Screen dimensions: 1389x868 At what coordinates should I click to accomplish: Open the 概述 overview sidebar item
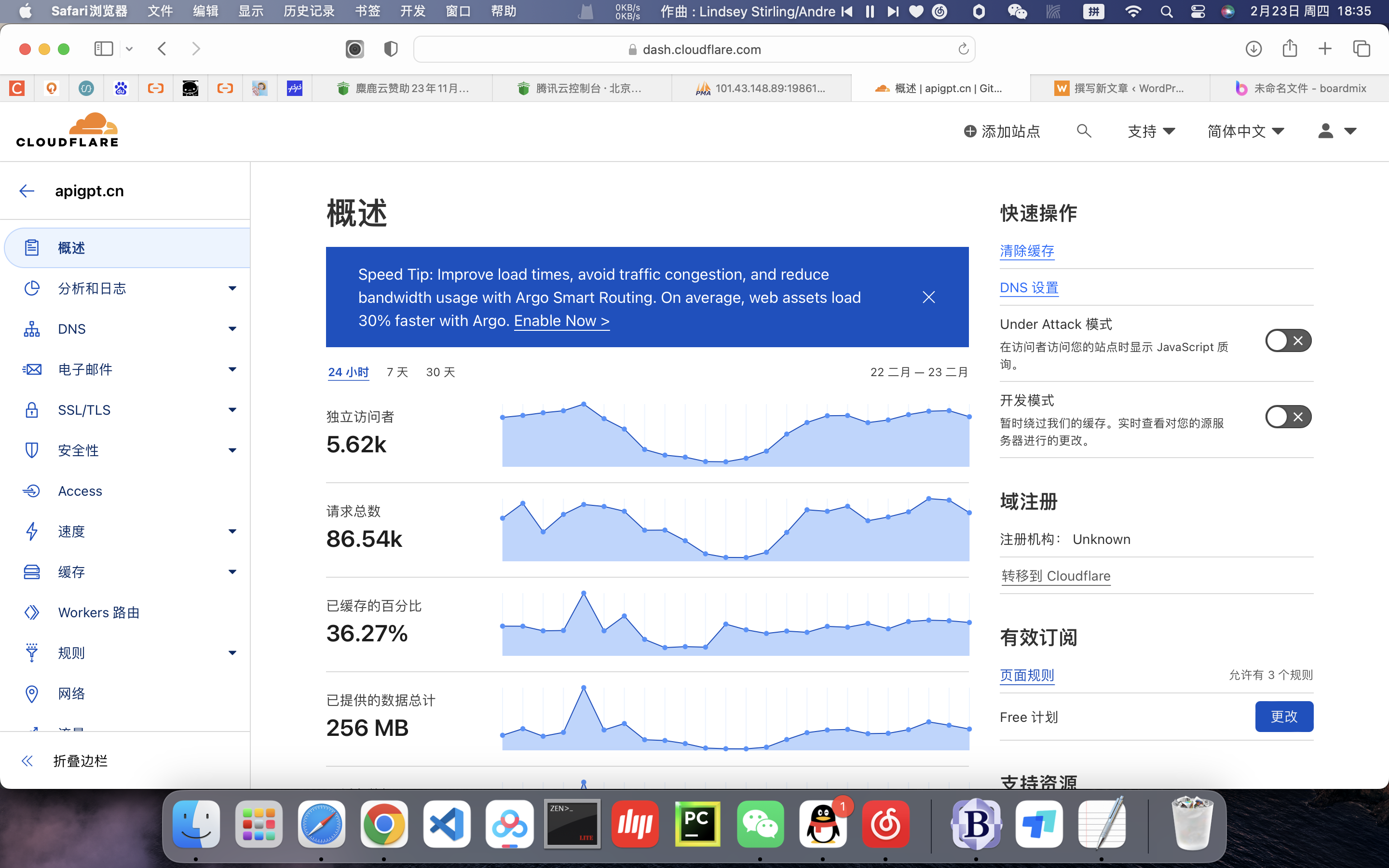tap(127, 248)
